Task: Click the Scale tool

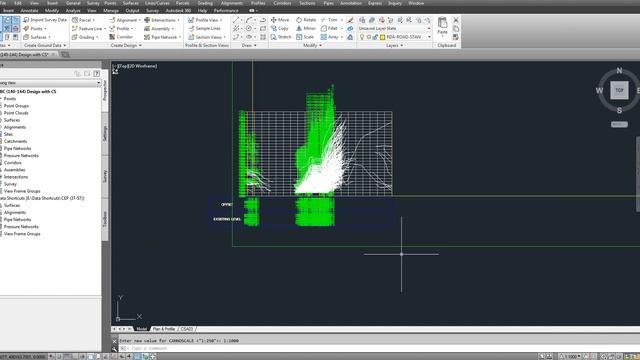Action: [305, 37]
